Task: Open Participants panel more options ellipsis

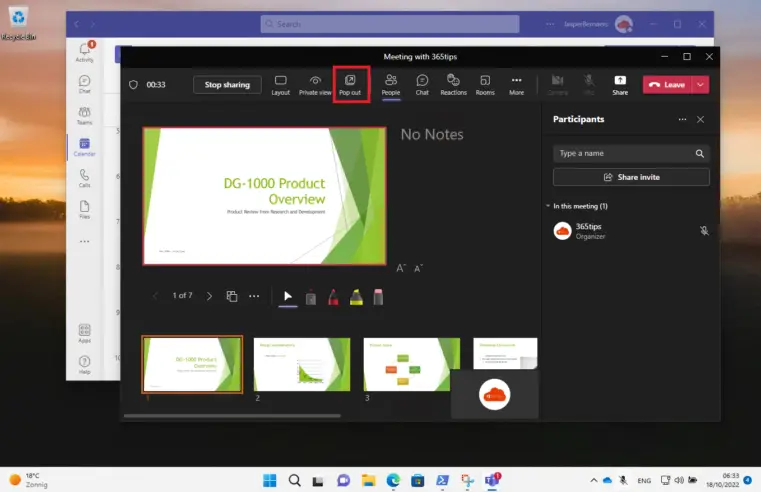Action: [x=682, y=119]
